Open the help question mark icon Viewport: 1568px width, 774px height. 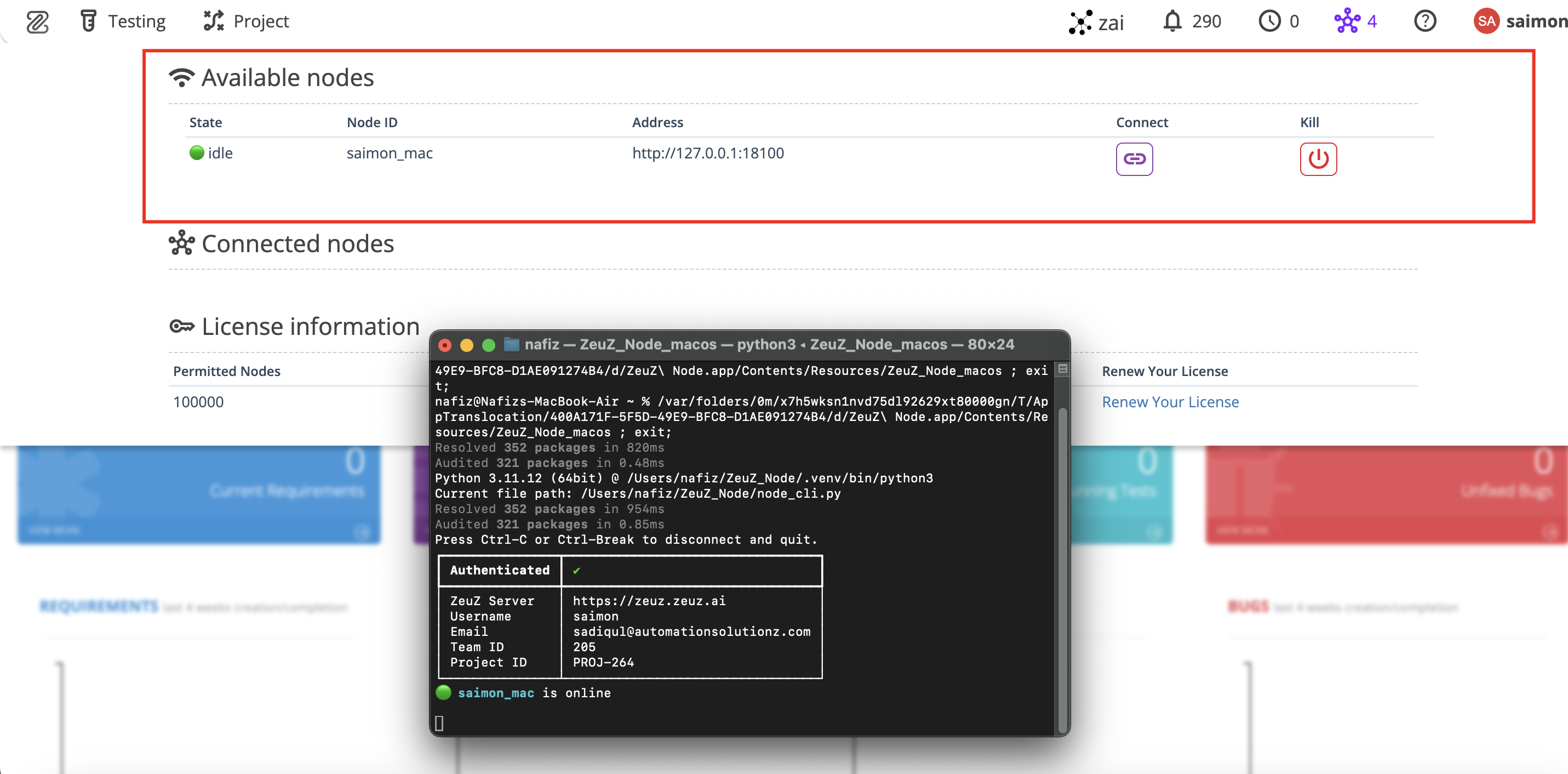[1425, 21]
